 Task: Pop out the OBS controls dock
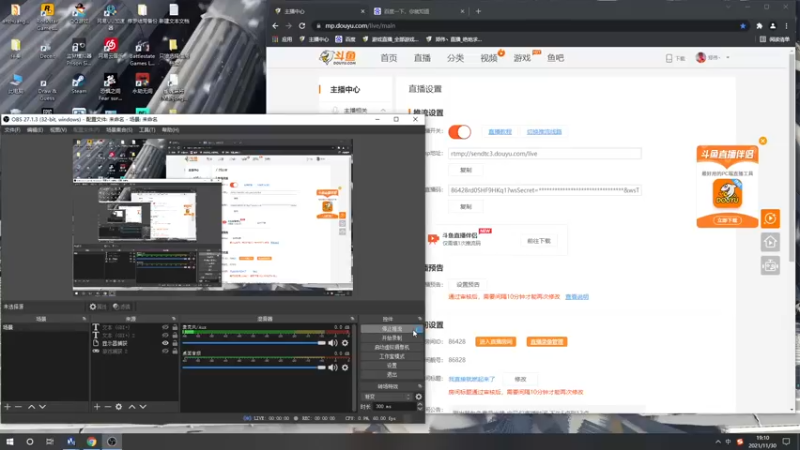click(419, 319)
